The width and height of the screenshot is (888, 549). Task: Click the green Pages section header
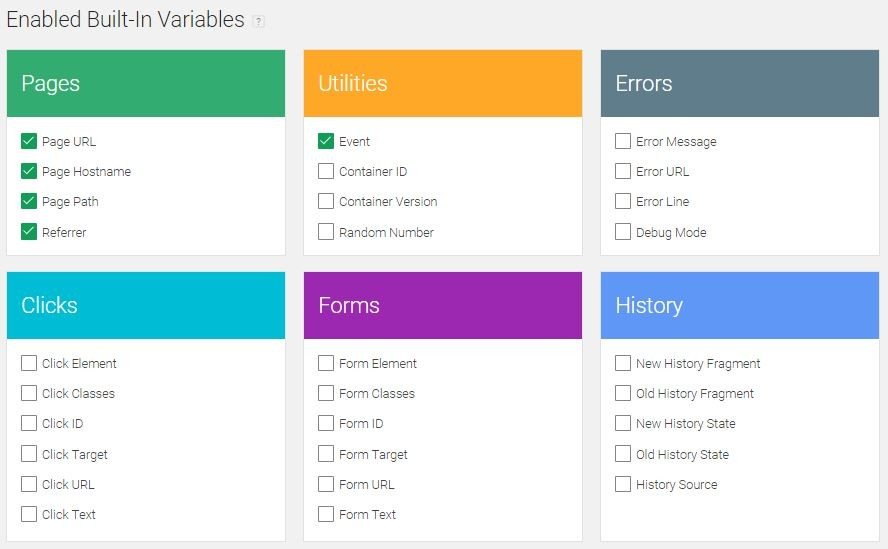[x=145, y=84]
